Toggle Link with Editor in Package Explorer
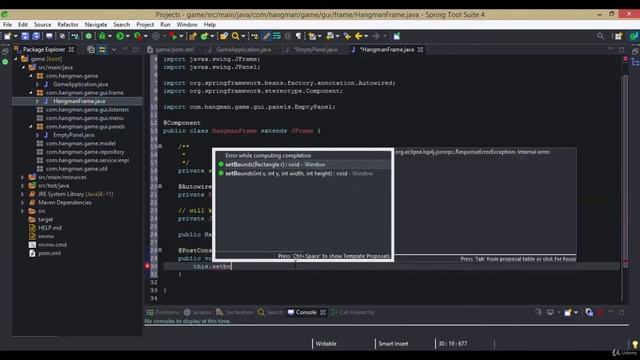This screenshot has height=360, width=640. coord(102,50)
